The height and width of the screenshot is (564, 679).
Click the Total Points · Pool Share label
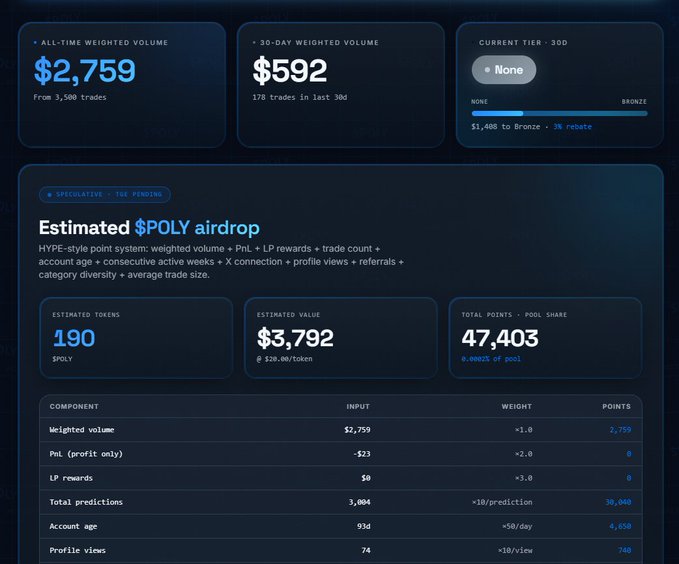(514, 315)
